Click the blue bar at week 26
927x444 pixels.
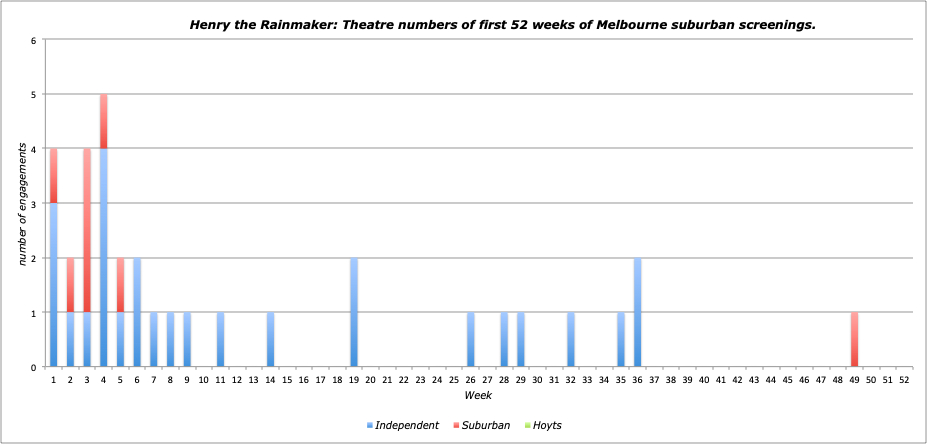[470, 340]
